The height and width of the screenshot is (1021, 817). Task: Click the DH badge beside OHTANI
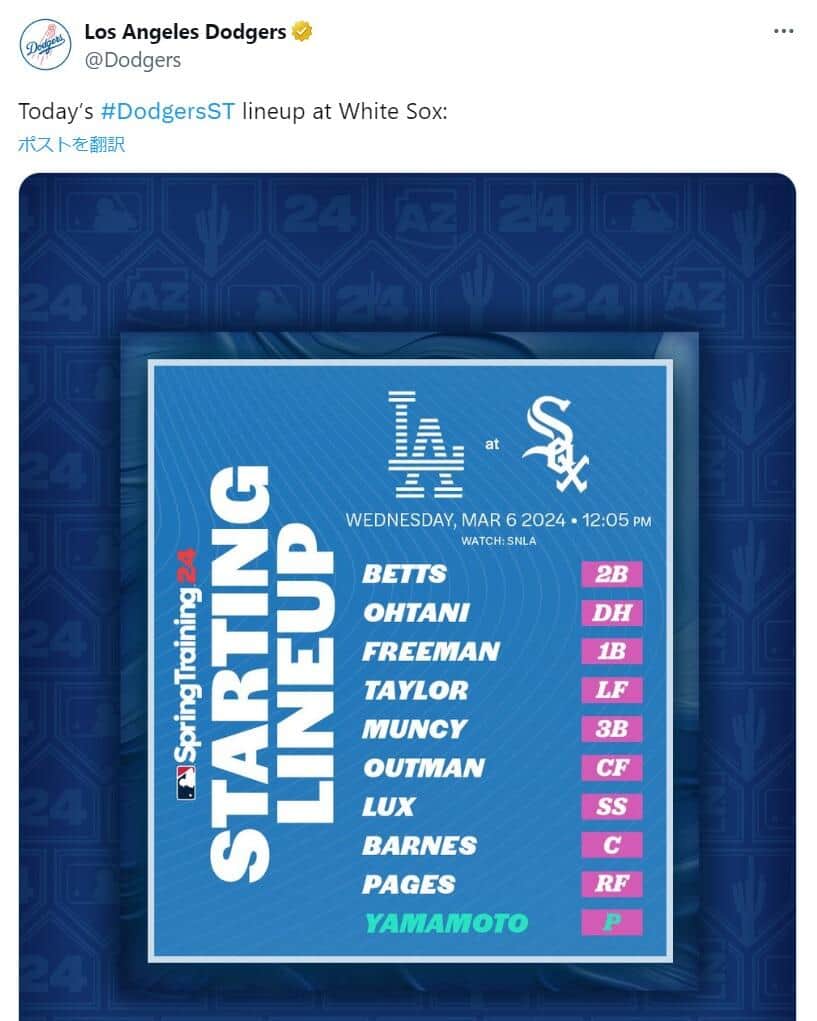point(611,613)
